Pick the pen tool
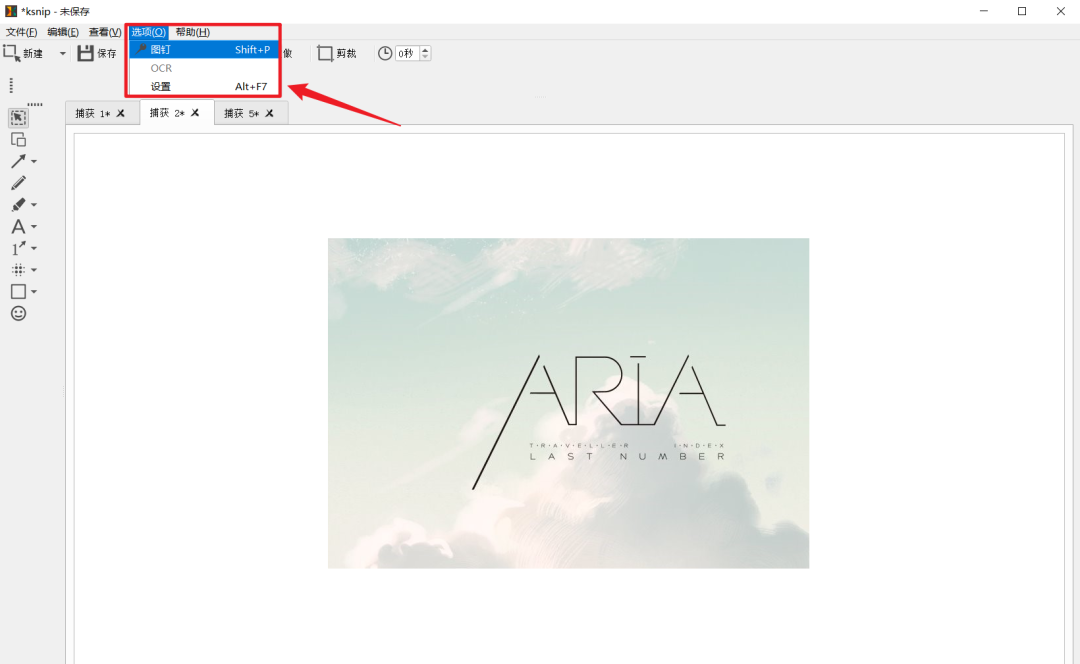The image size is (1080, 664). [x=19, y=183]
